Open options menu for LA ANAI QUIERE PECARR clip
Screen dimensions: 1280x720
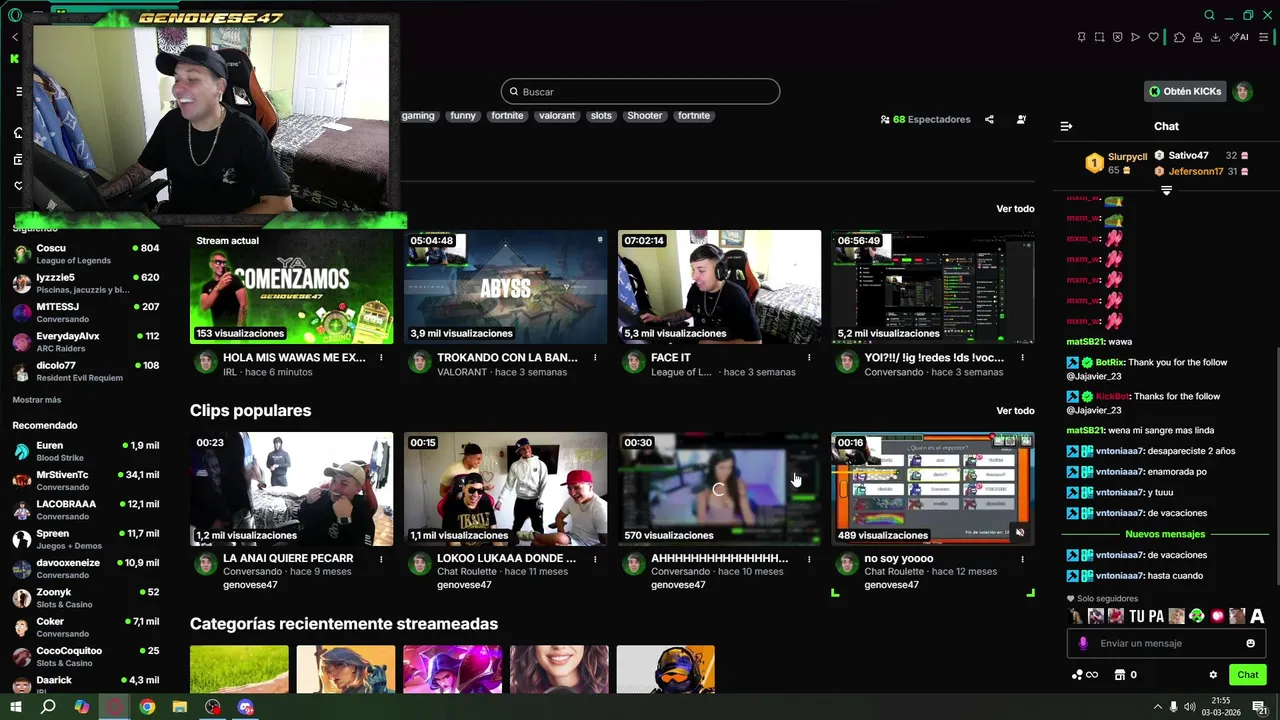381,559
